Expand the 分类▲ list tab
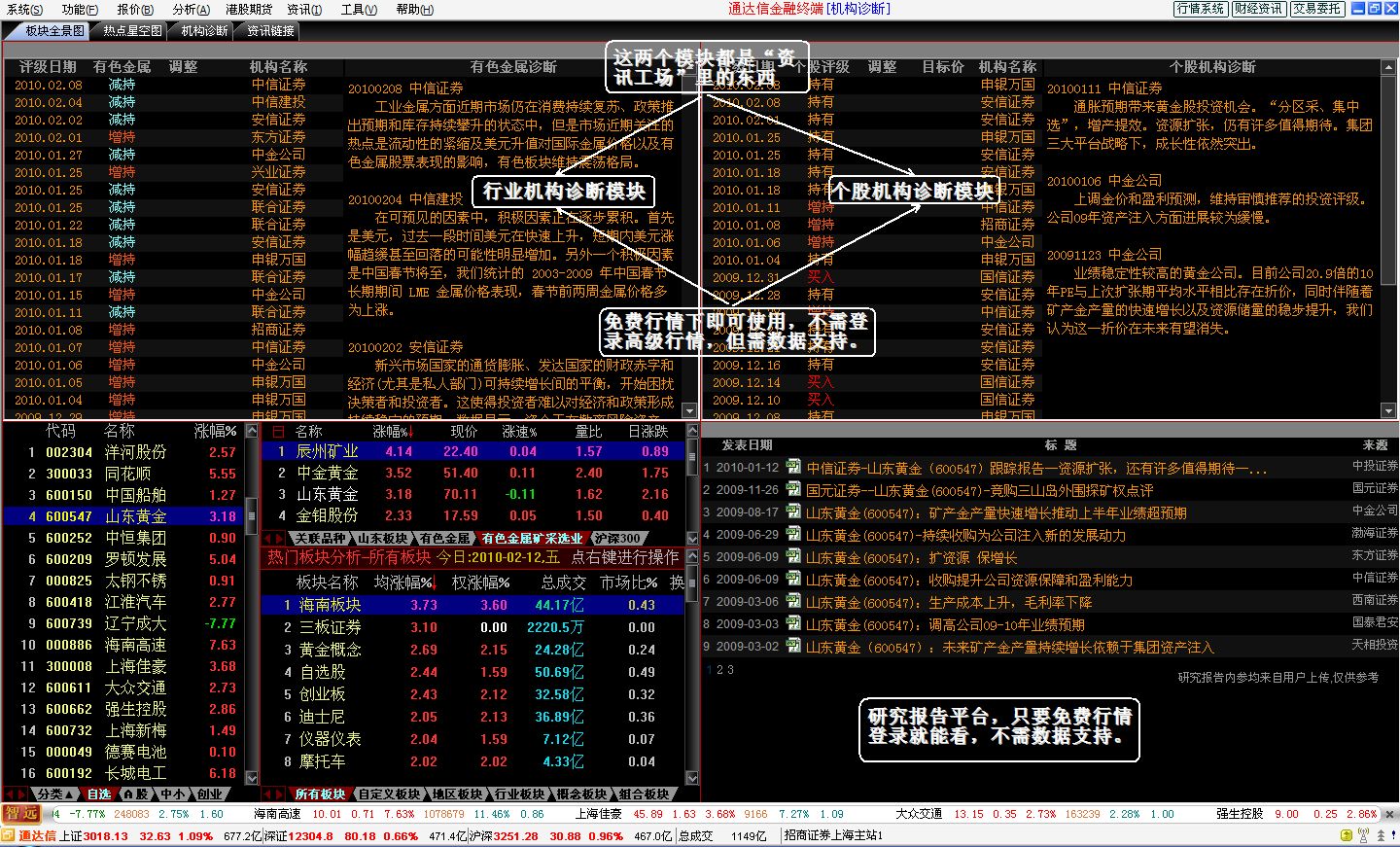The width and height of the screenshot is (1400, 847). [x=55, y=794]
